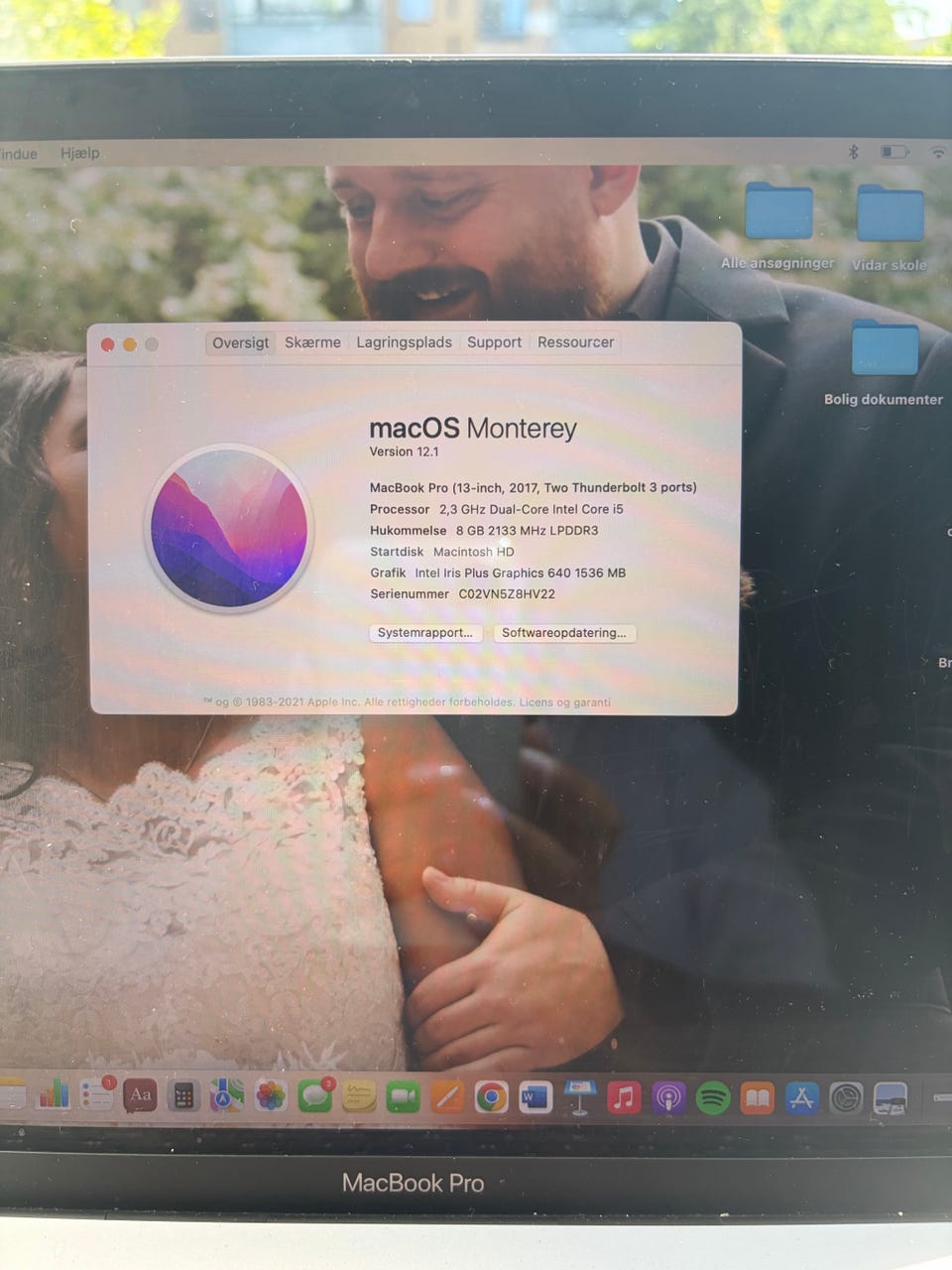Screen dimensions: 952x1270
Task: Click the Version 12.1 text
Action: pos(404,451)
